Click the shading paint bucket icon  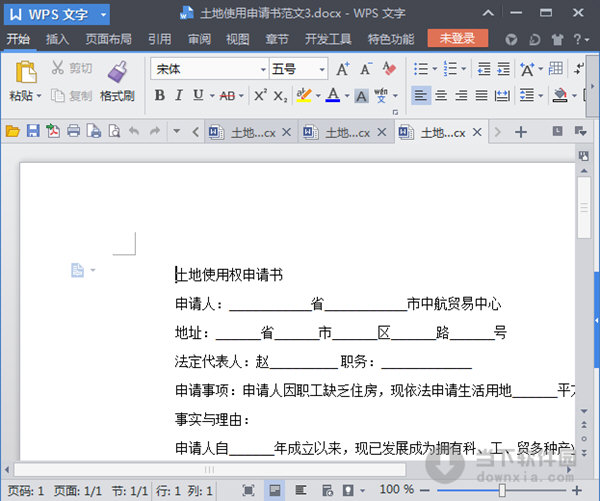coord(560,95)
